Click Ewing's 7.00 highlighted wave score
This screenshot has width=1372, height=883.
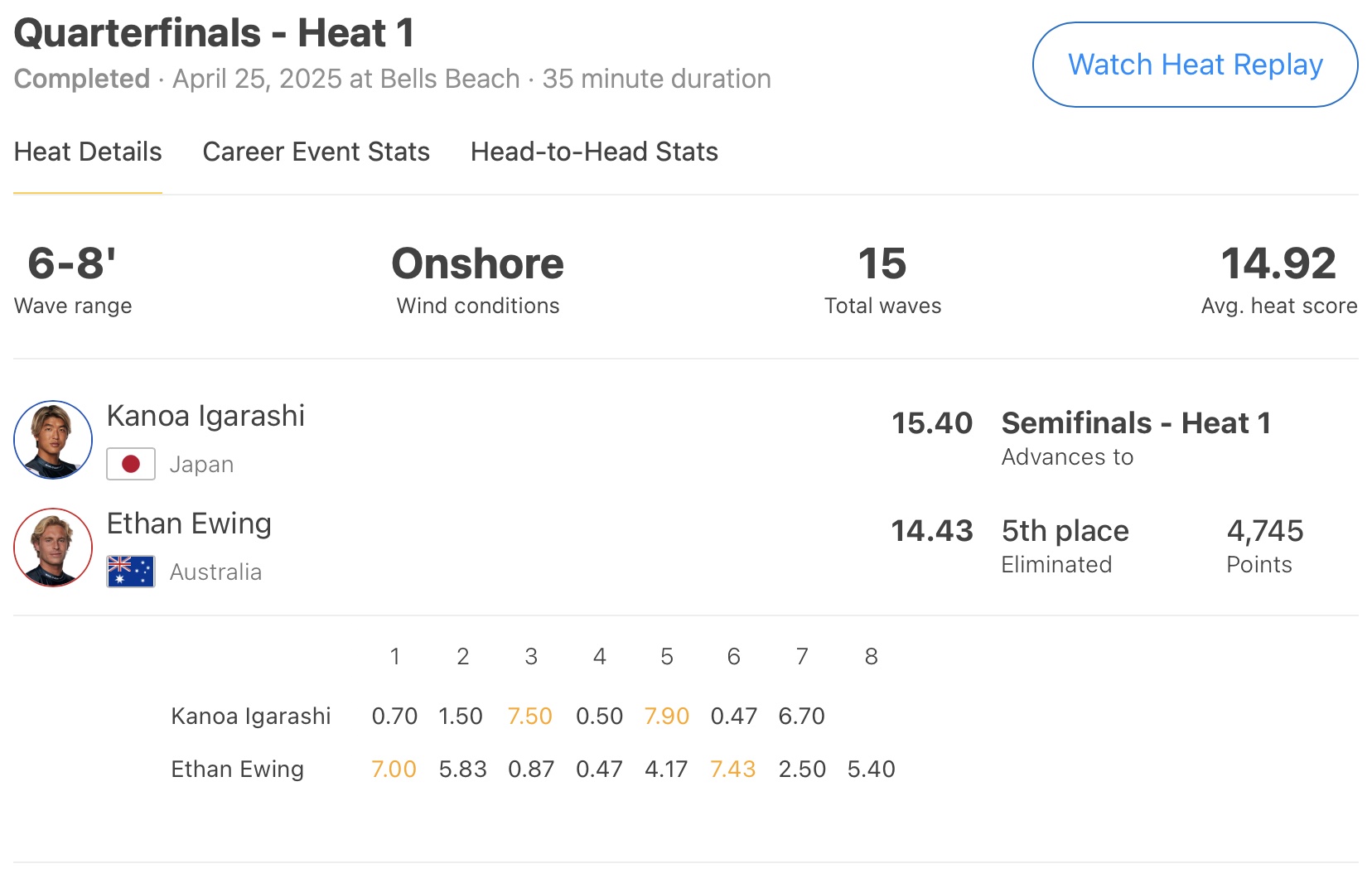pos(394,769)
